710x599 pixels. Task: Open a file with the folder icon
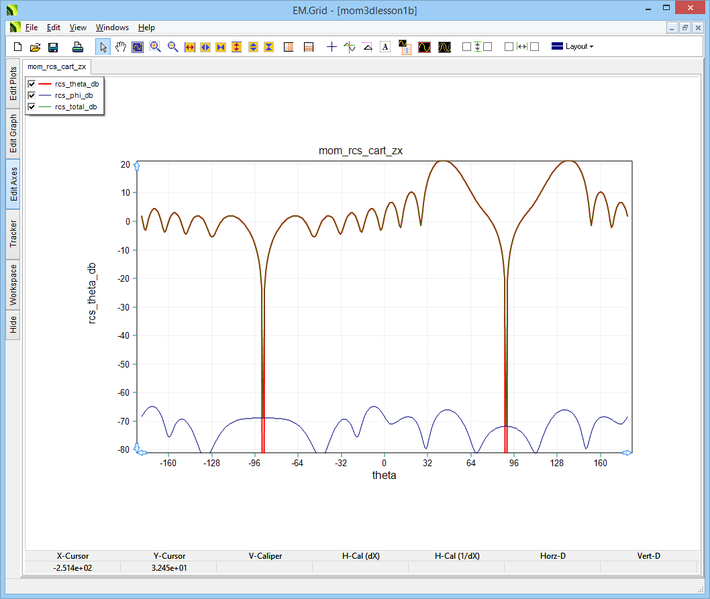pyautogui.click(x=34, y=47)
